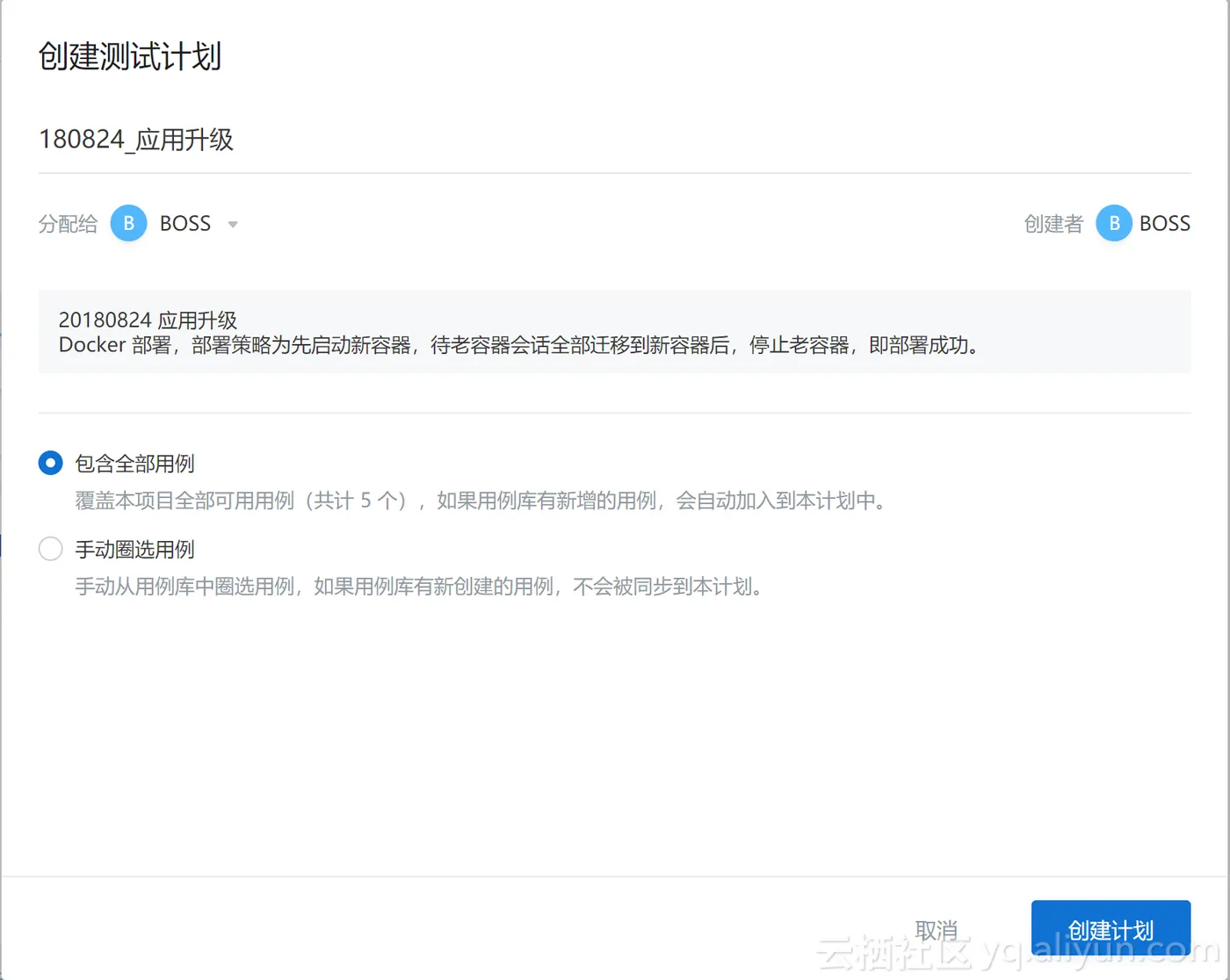
Task: Cancel with the 取消 button
Action: coord(937,930)
